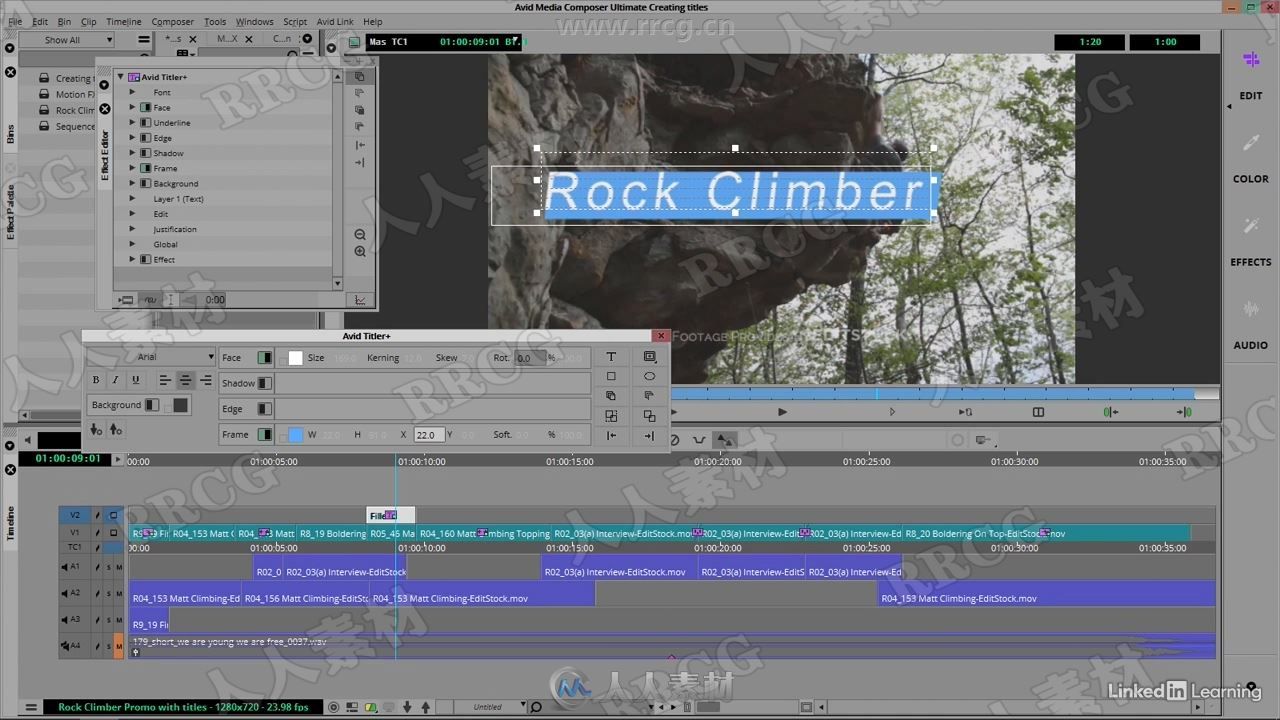This screenshot has height=720, width=1280.
Task: Toggle the V2 track selector
Action: click(75, 515)
